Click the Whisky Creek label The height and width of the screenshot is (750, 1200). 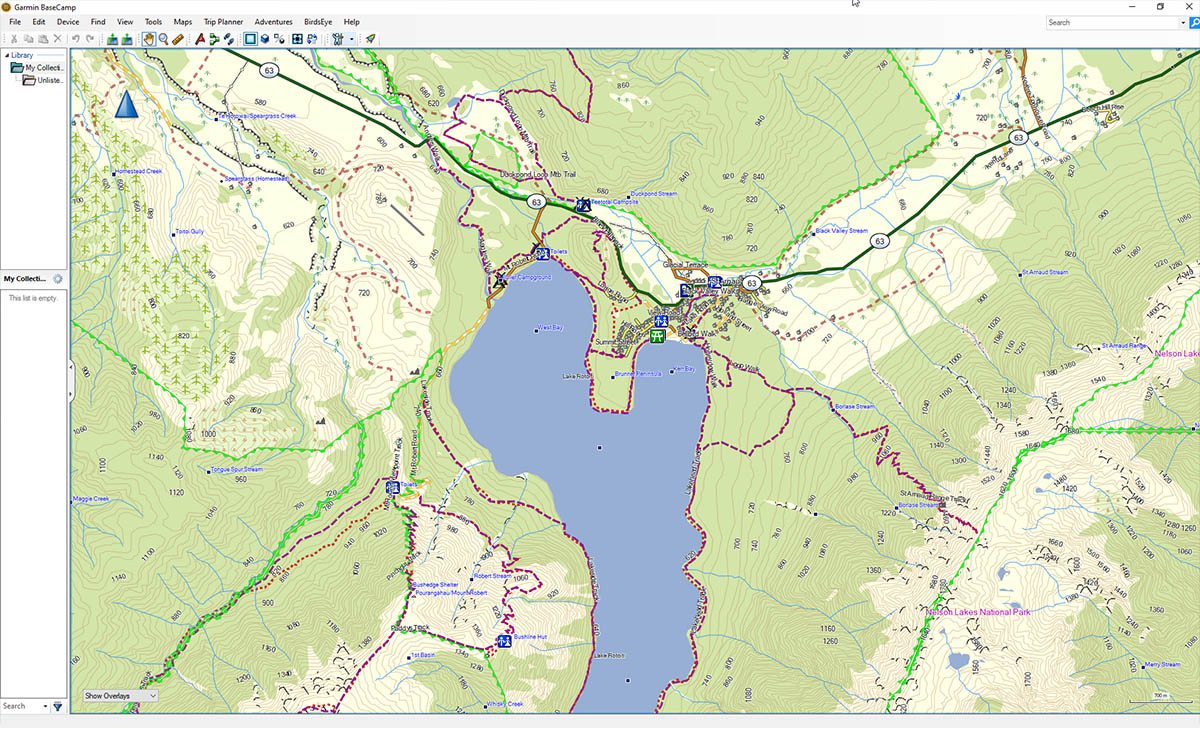[x=506, y=704]
